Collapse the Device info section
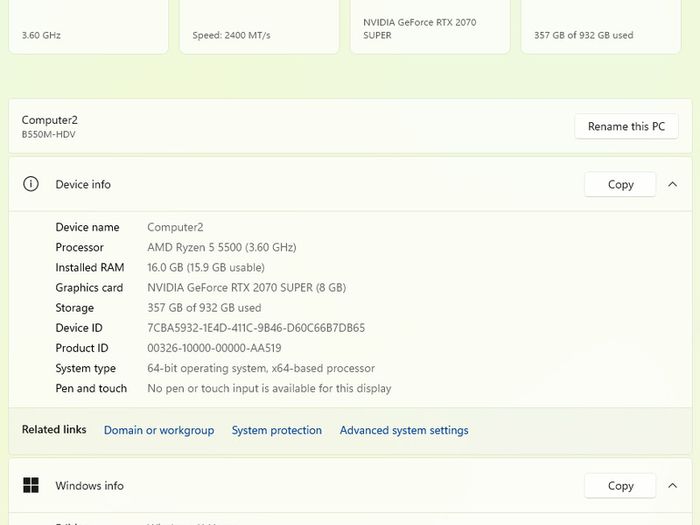The width and height of the screenshot is (700, 525). pyautogui.click(x=672, y=184)
